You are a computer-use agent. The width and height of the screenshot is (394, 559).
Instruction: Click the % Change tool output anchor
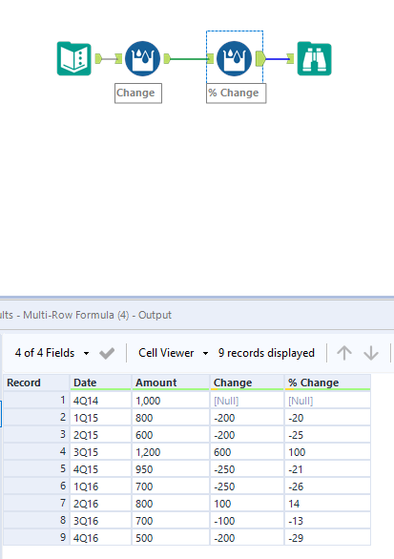coord(260,59)
